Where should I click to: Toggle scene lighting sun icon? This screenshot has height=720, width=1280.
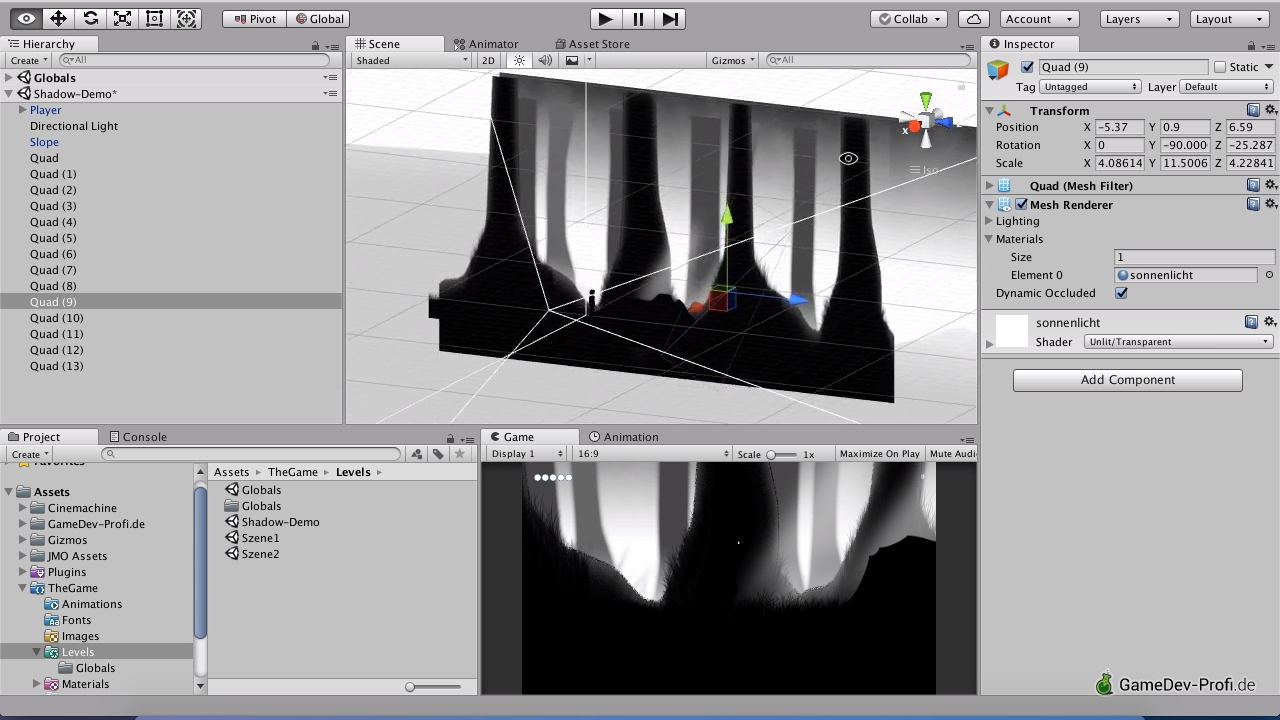[x=519, y=60]
